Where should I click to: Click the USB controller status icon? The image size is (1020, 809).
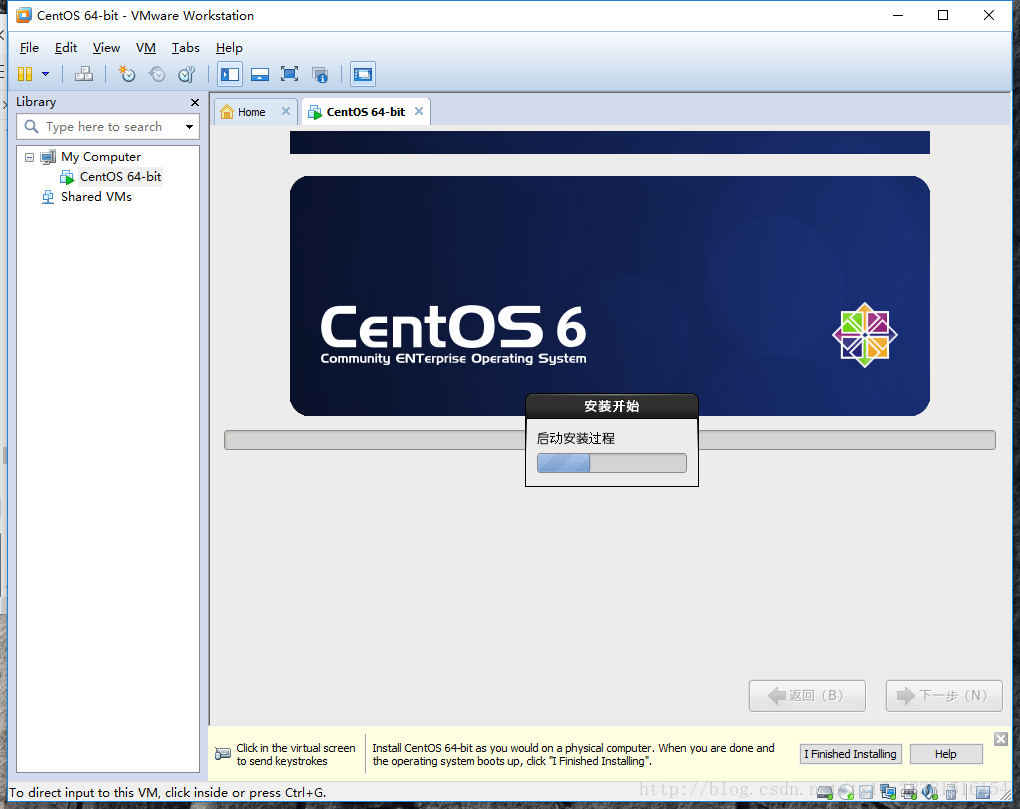point(951,792)
